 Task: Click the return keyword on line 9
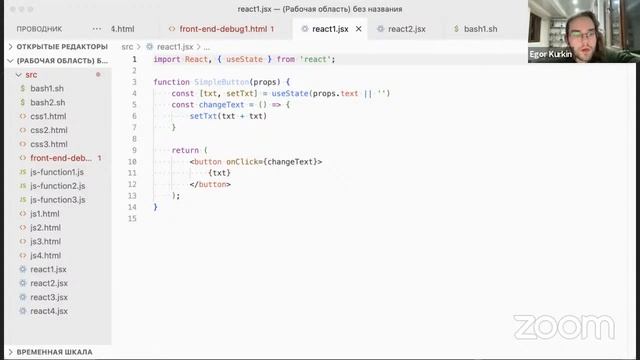click(x=185, y=150)
